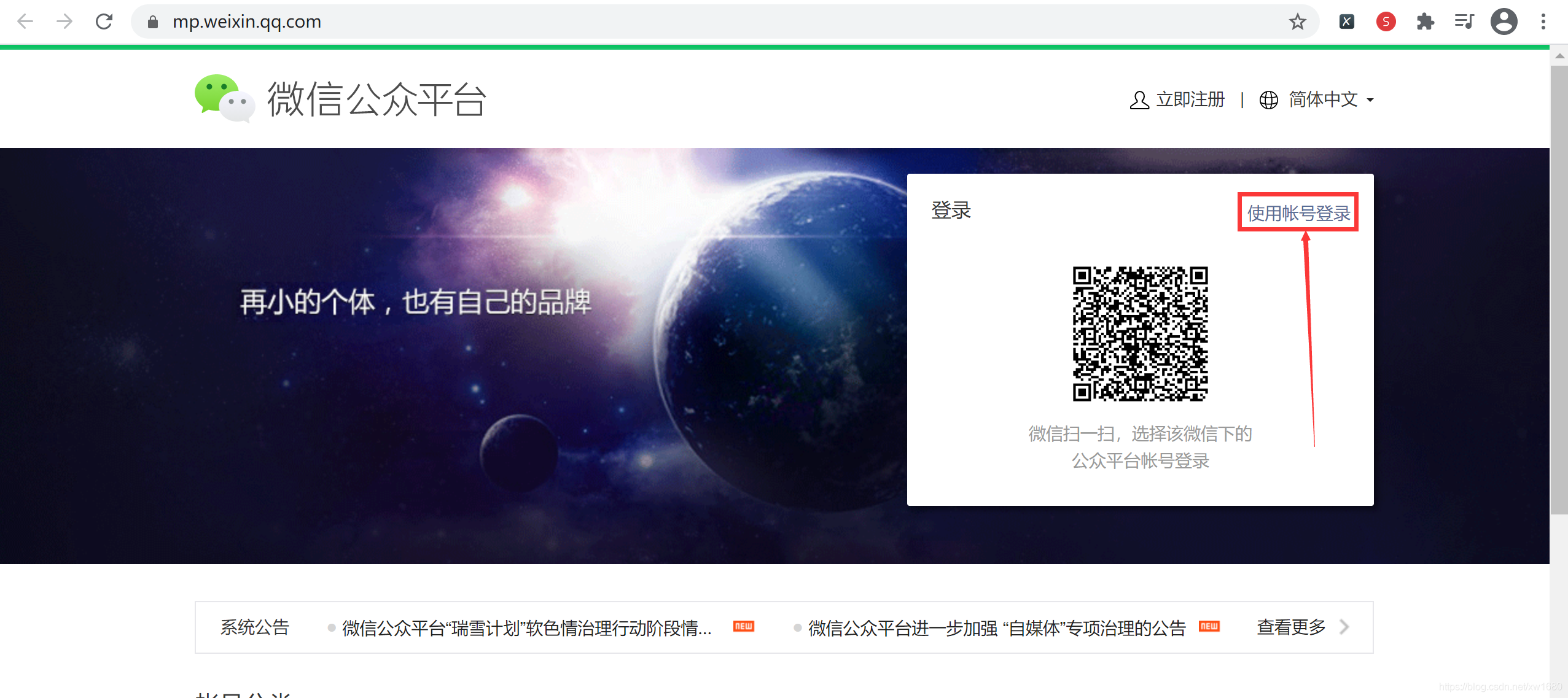Click 查看更多 to view more announcements
Viewport: 1568px width, 698px height.
(x=1291, y=627)
